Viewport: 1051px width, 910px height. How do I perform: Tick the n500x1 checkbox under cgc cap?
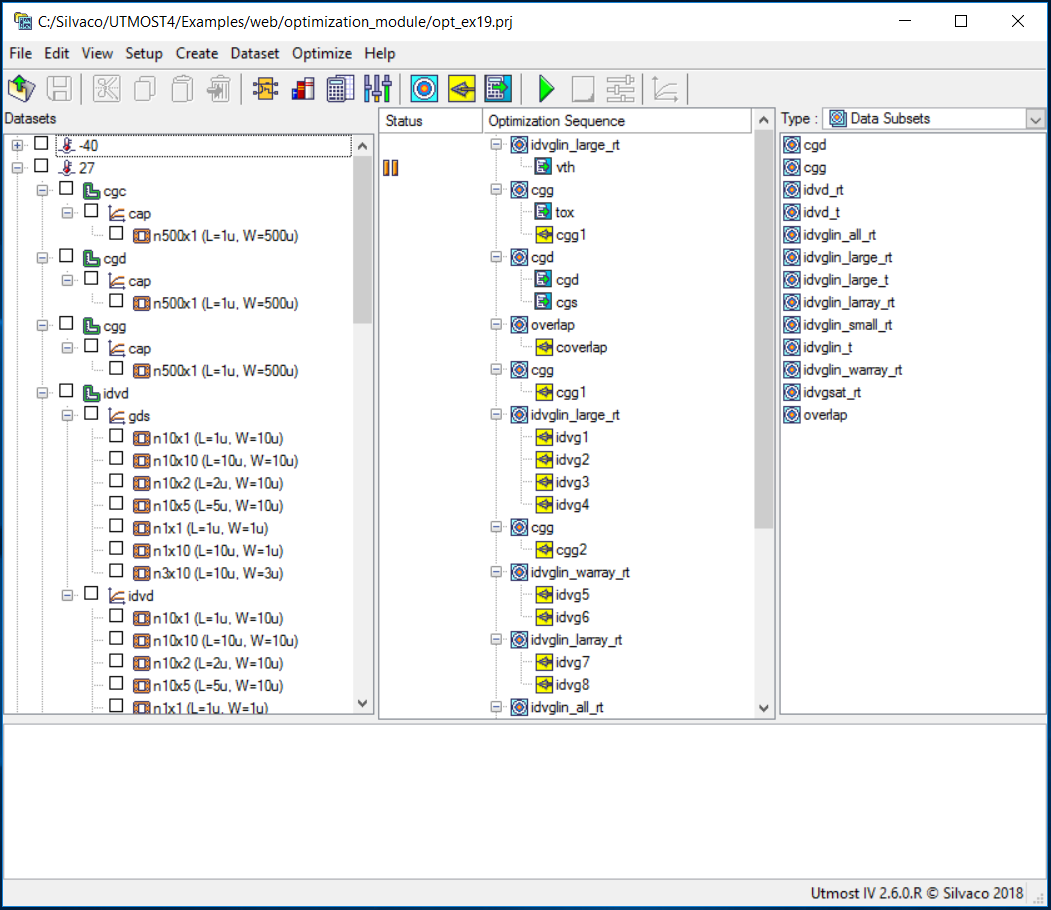pos(116,233)
